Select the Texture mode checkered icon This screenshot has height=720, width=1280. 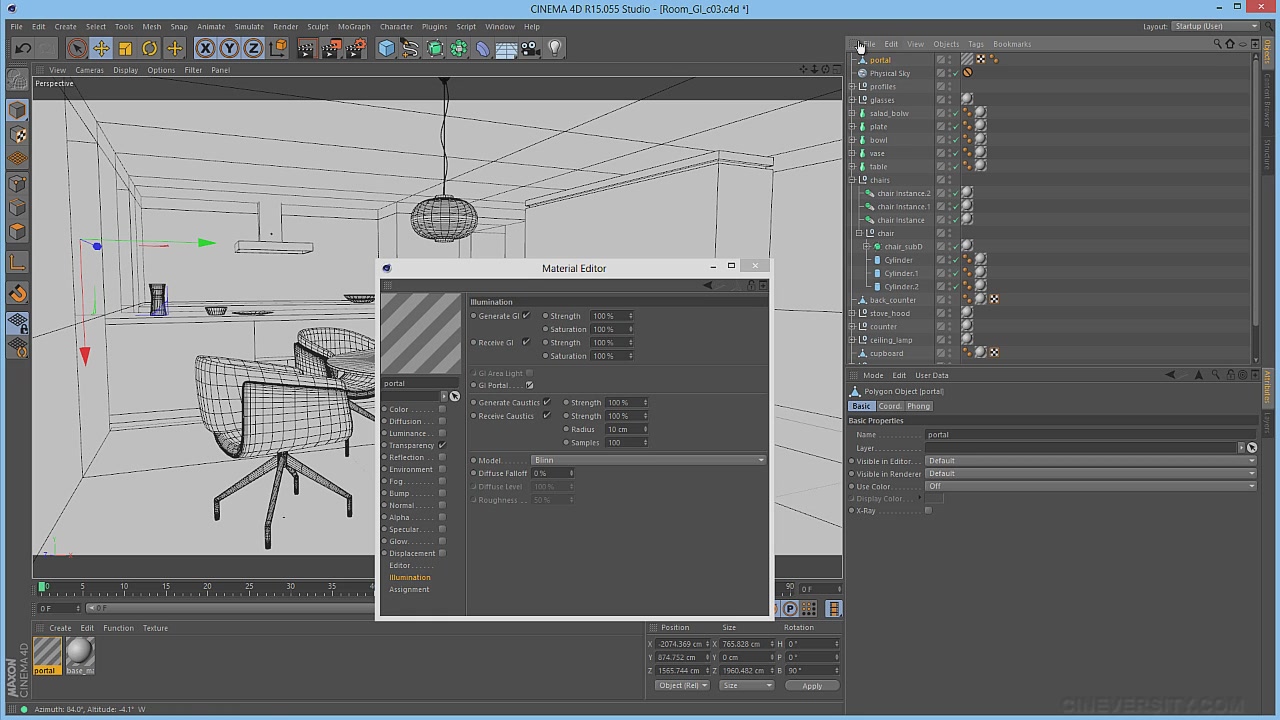pyautogui.click(x=17, y=134)
